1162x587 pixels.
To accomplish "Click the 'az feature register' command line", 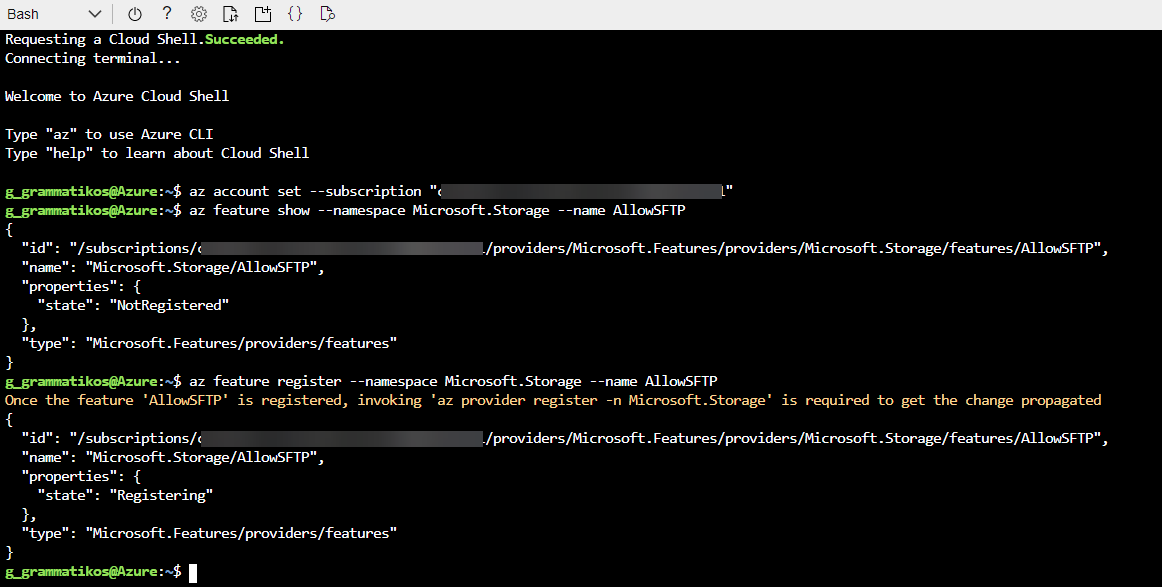I will [454, 382].
